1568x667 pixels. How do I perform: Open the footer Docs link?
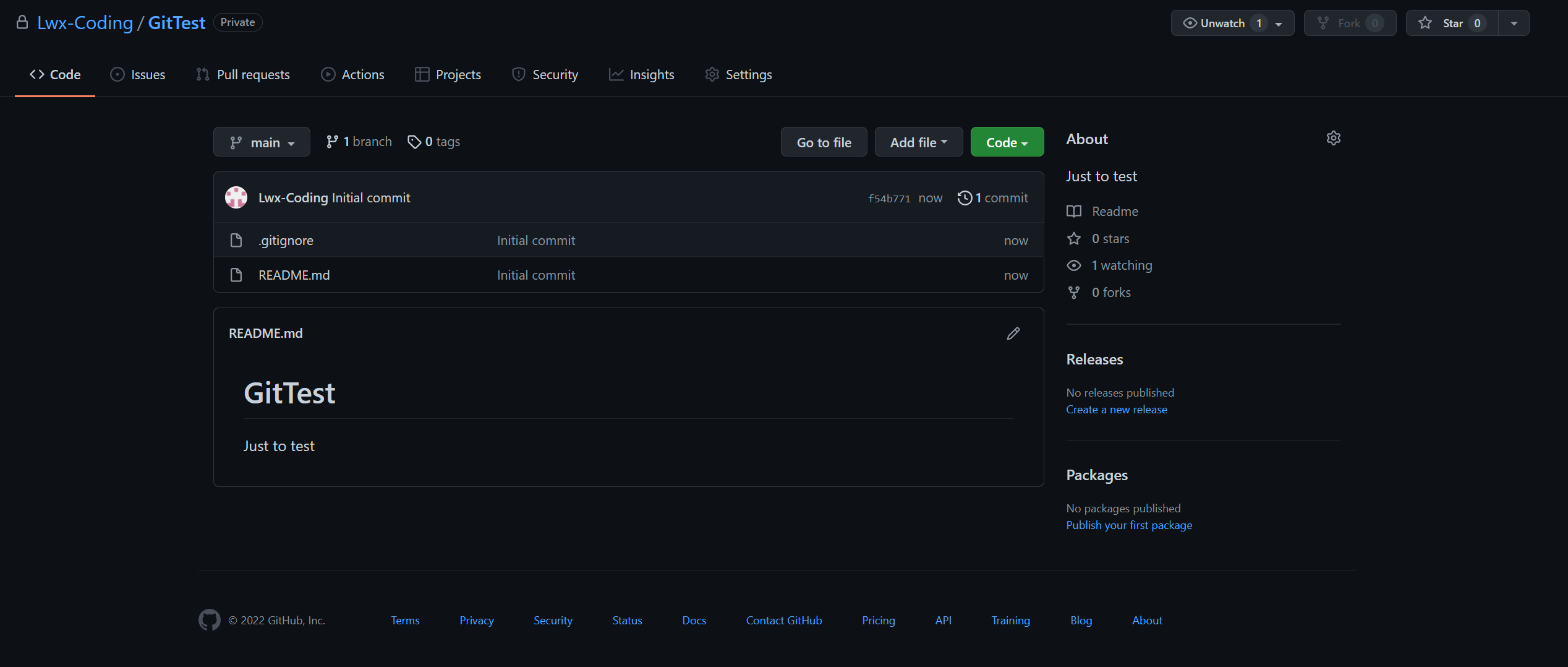tap(694, 620)
